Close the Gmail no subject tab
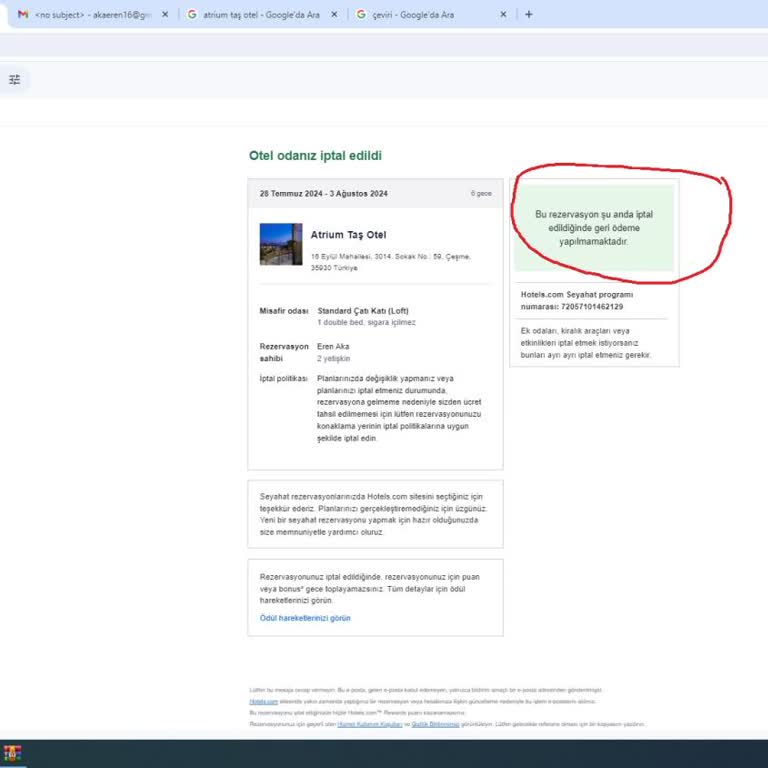Screen dimensions: 768x768 click(165, 15)
